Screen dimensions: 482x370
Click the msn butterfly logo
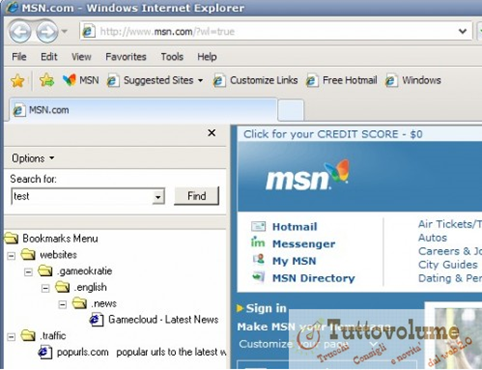[307, 175]
